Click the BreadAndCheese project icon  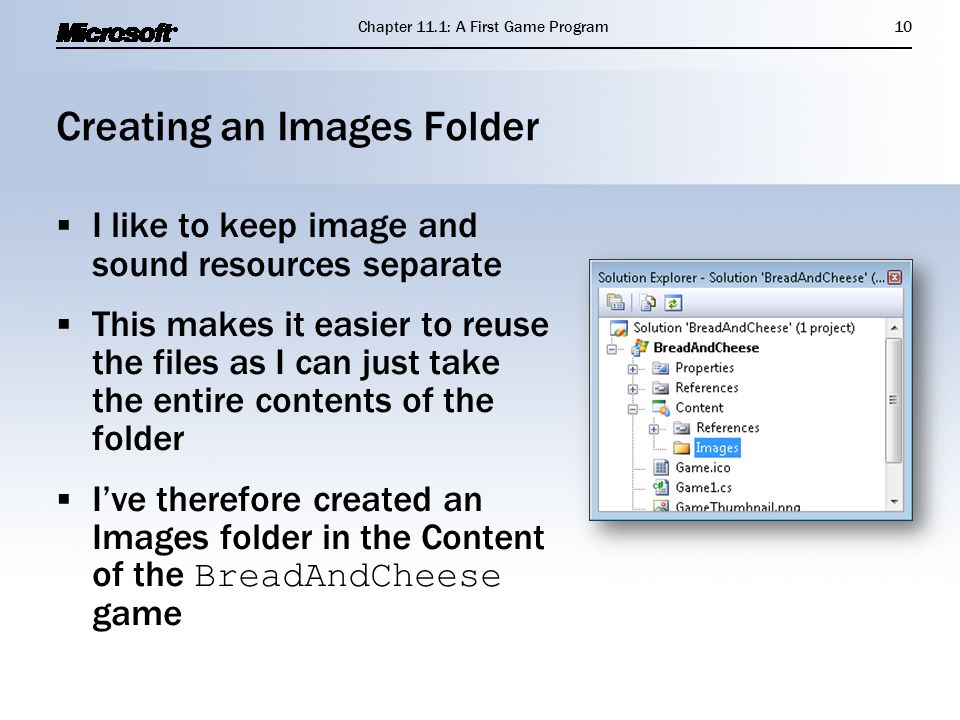click(640, 348)
